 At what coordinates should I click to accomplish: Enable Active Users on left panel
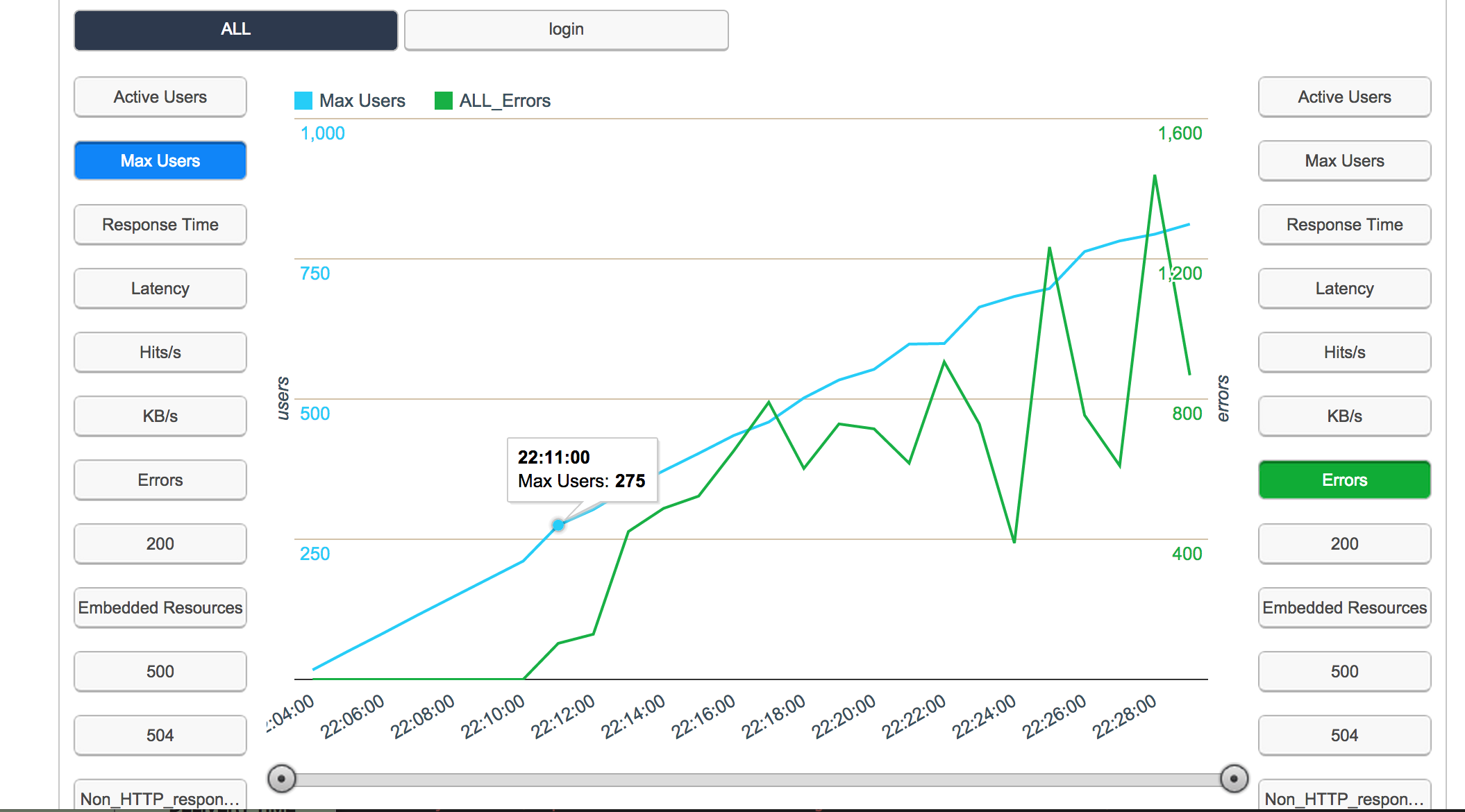(160, 97)
